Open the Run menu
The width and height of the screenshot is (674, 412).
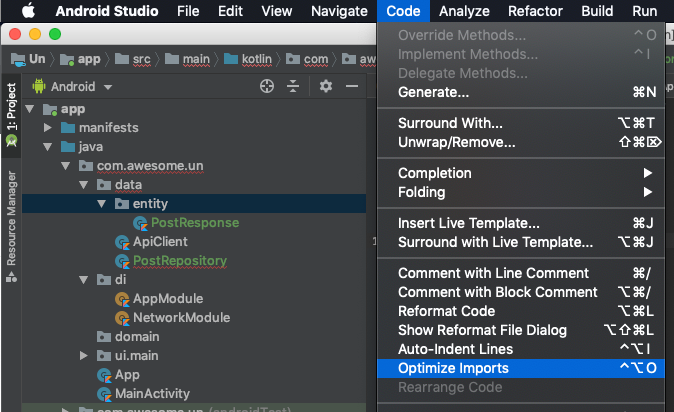pyautogui.click(x=644, y=11)
